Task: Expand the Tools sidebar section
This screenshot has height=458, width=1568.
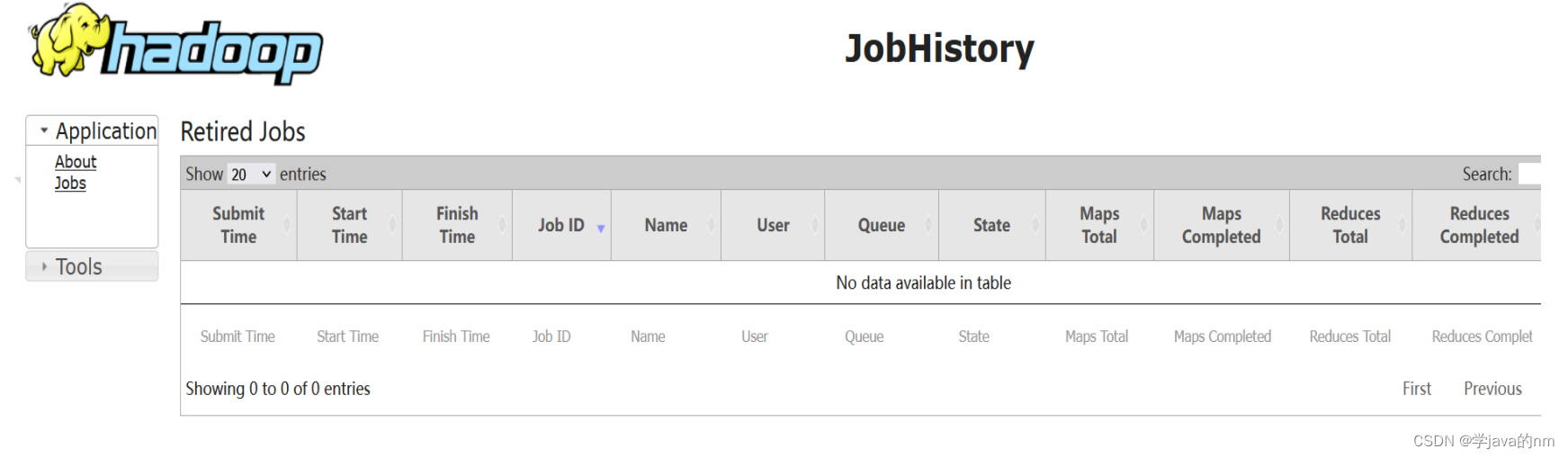Action: point(93,266)
